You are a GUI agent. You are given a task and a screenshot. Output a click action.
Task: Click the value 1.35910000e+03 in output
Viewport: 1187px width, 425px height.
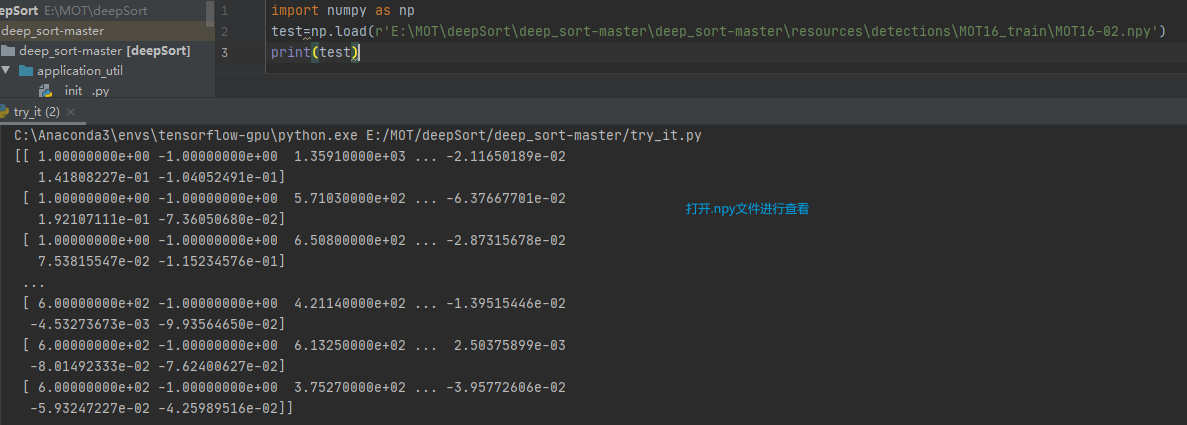[350, 157]
